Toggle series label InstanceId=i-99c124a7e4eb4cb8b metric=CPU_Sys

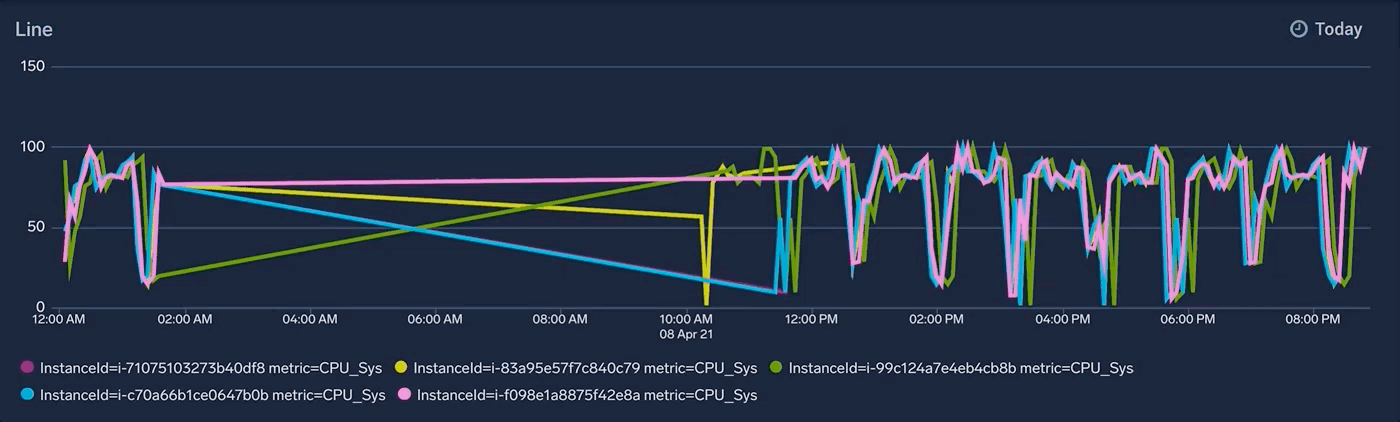[x=960, y=368]
